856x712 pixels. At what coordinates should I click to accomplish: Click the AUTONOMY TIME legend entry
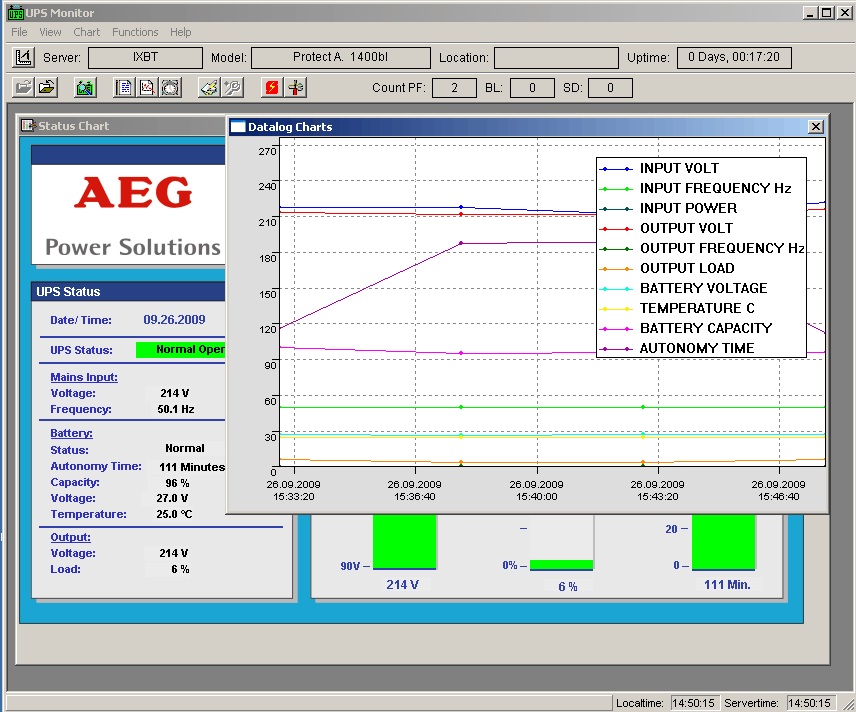pyautogui.click(x=696, y=348)
